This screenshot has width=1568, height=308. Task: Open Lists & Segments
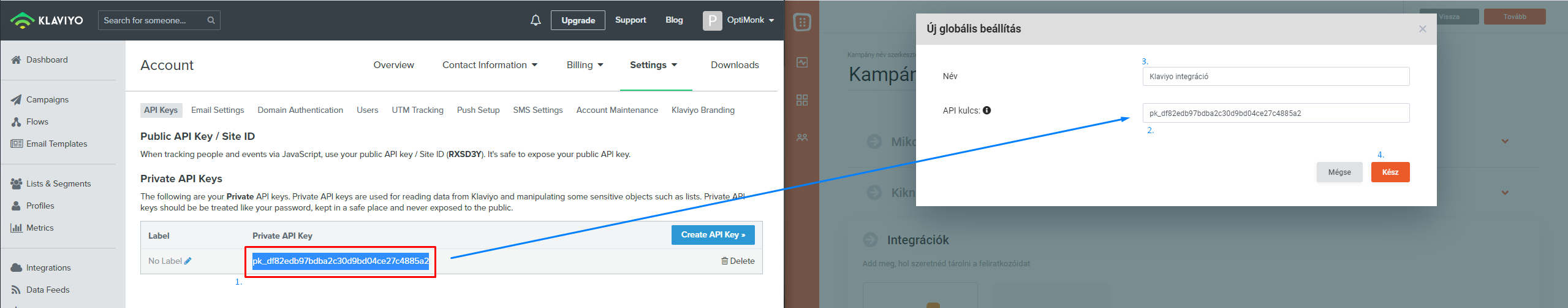coord(51,183)
